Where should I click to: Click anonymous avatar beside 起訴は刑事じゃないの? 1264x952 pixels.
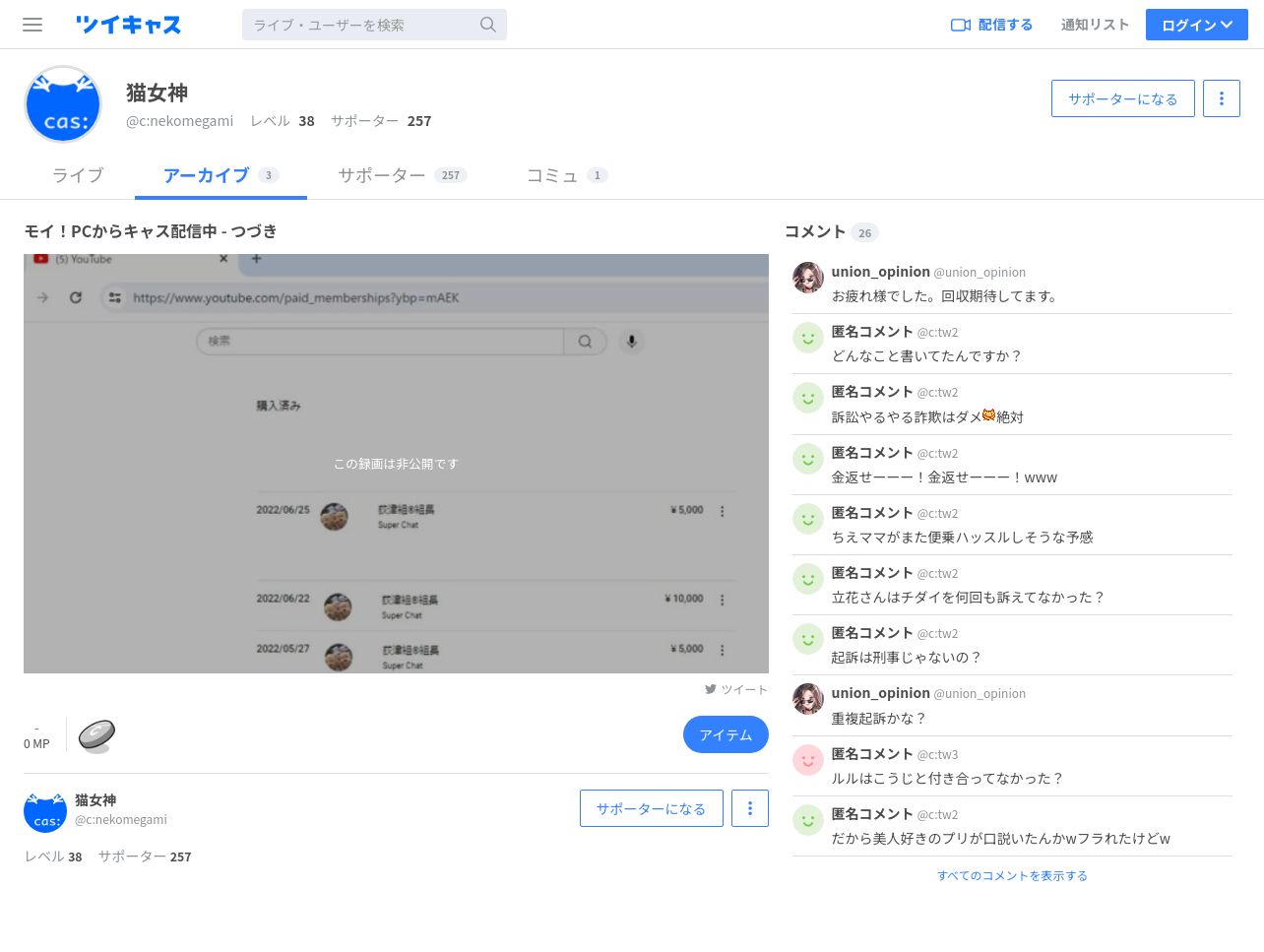[x=808, y=639]
